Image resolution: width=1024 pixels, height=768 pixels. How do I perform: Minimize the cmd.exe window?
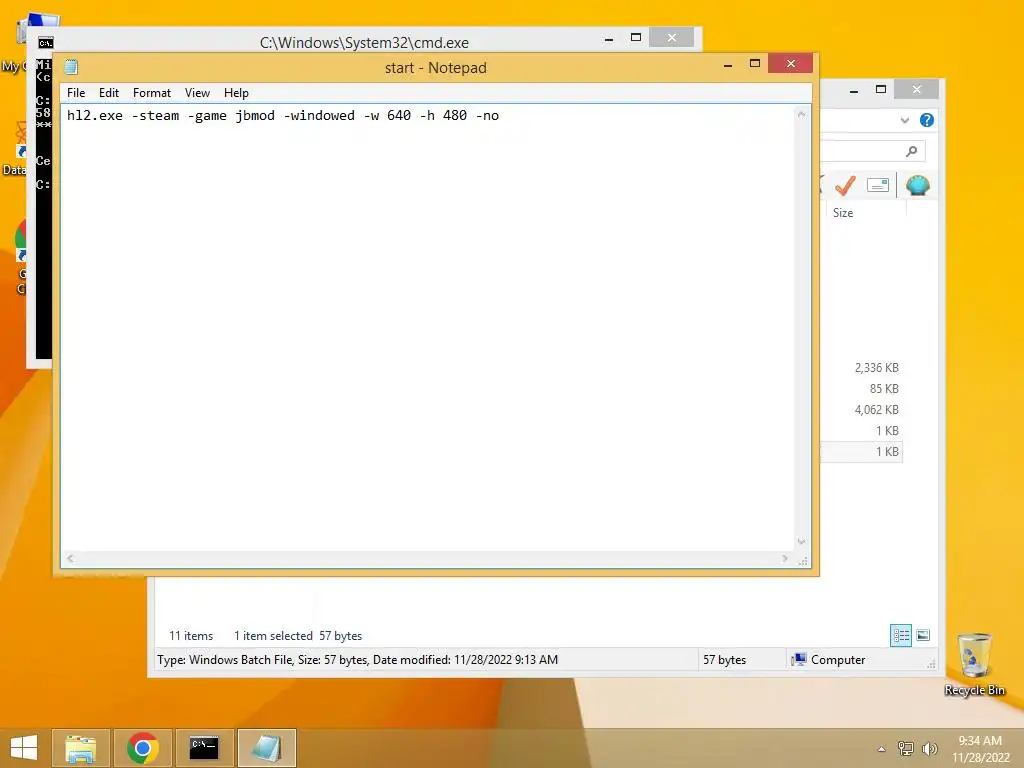609,39
